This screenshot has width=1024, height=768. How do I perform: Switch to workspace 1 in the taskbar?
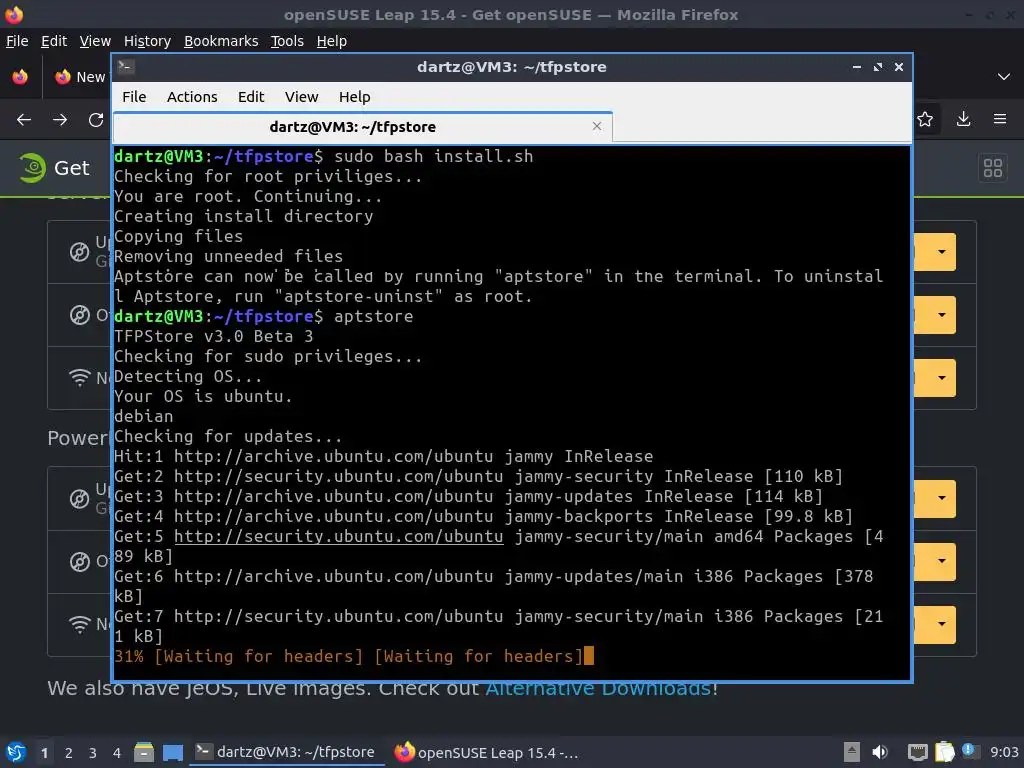tap(44, 753)
